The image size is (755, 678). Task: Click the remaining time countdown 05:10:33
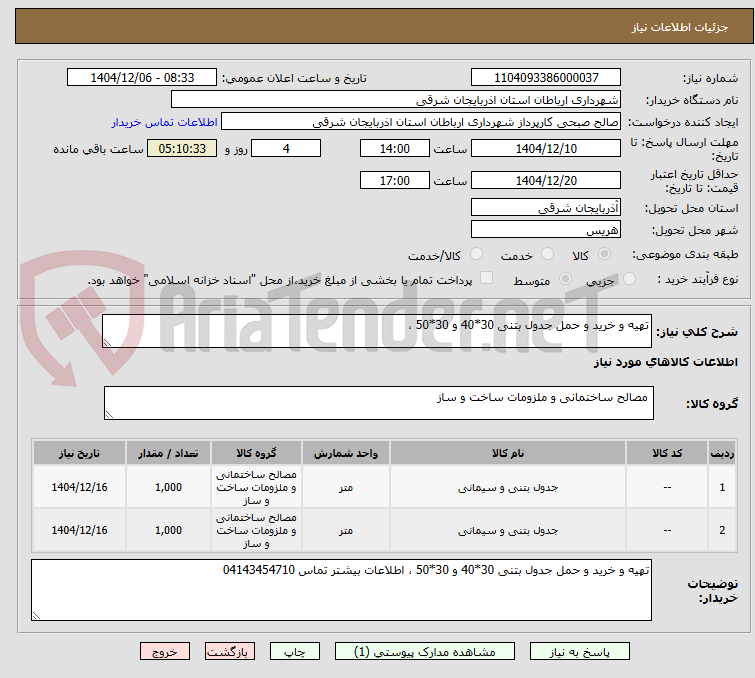pyautogui.click(x=182, y=148)
